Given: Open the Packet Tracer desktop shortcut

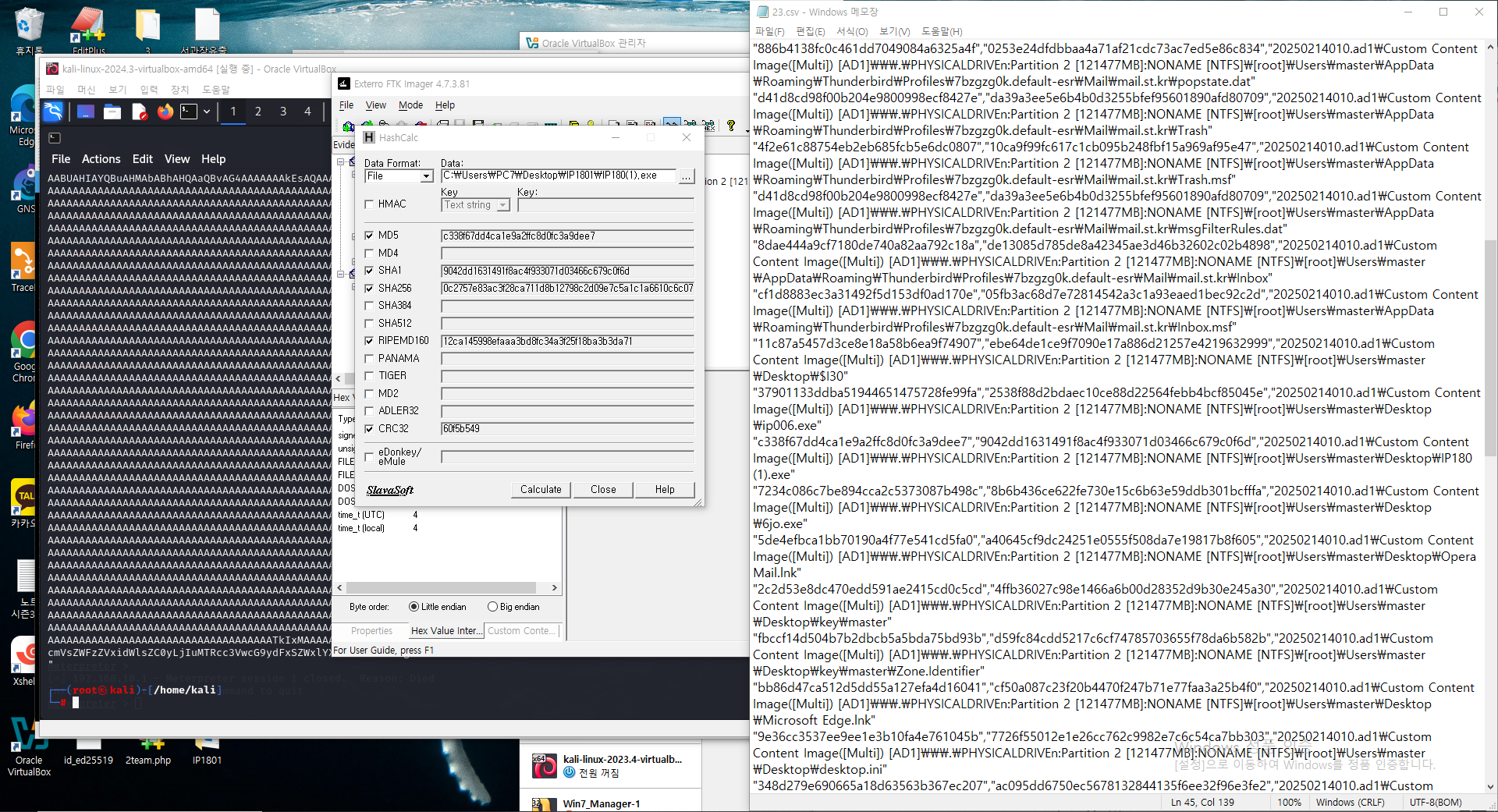Looking at the screenshot, I should (23, 265).
